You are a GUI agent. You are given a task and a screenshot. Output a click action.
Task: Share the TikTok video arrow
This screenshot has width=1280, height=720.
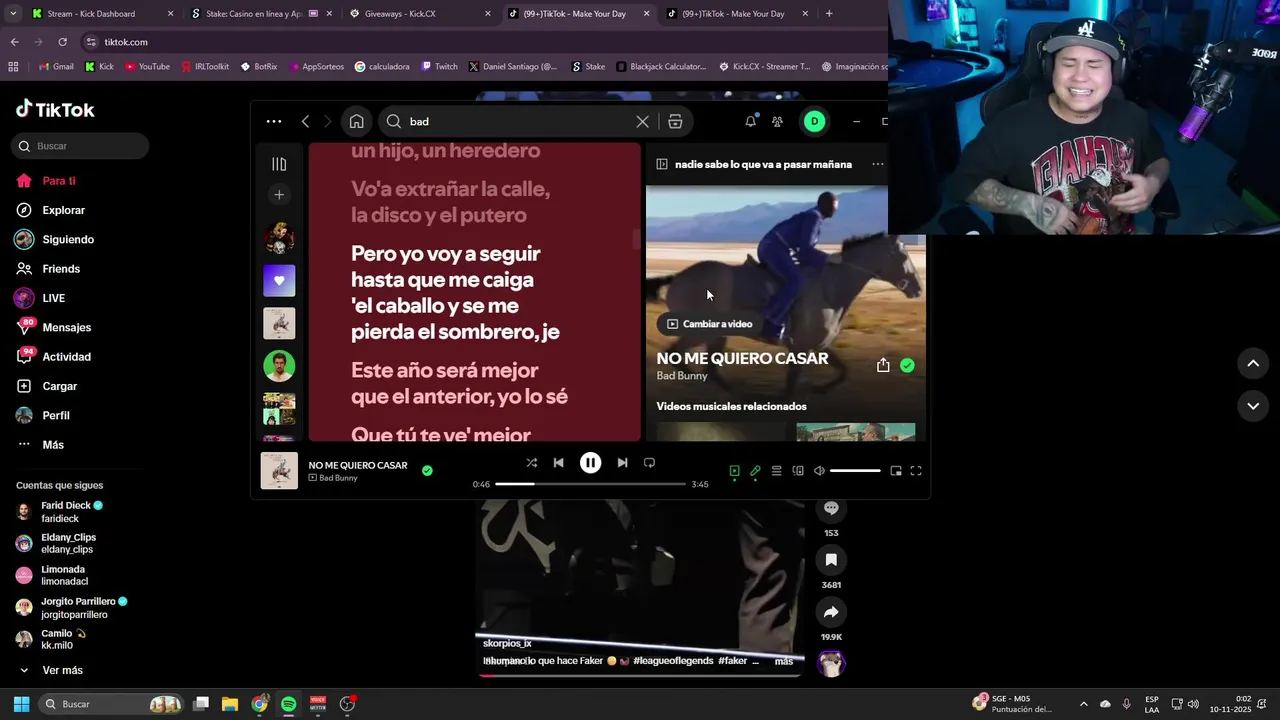point(831,612)
